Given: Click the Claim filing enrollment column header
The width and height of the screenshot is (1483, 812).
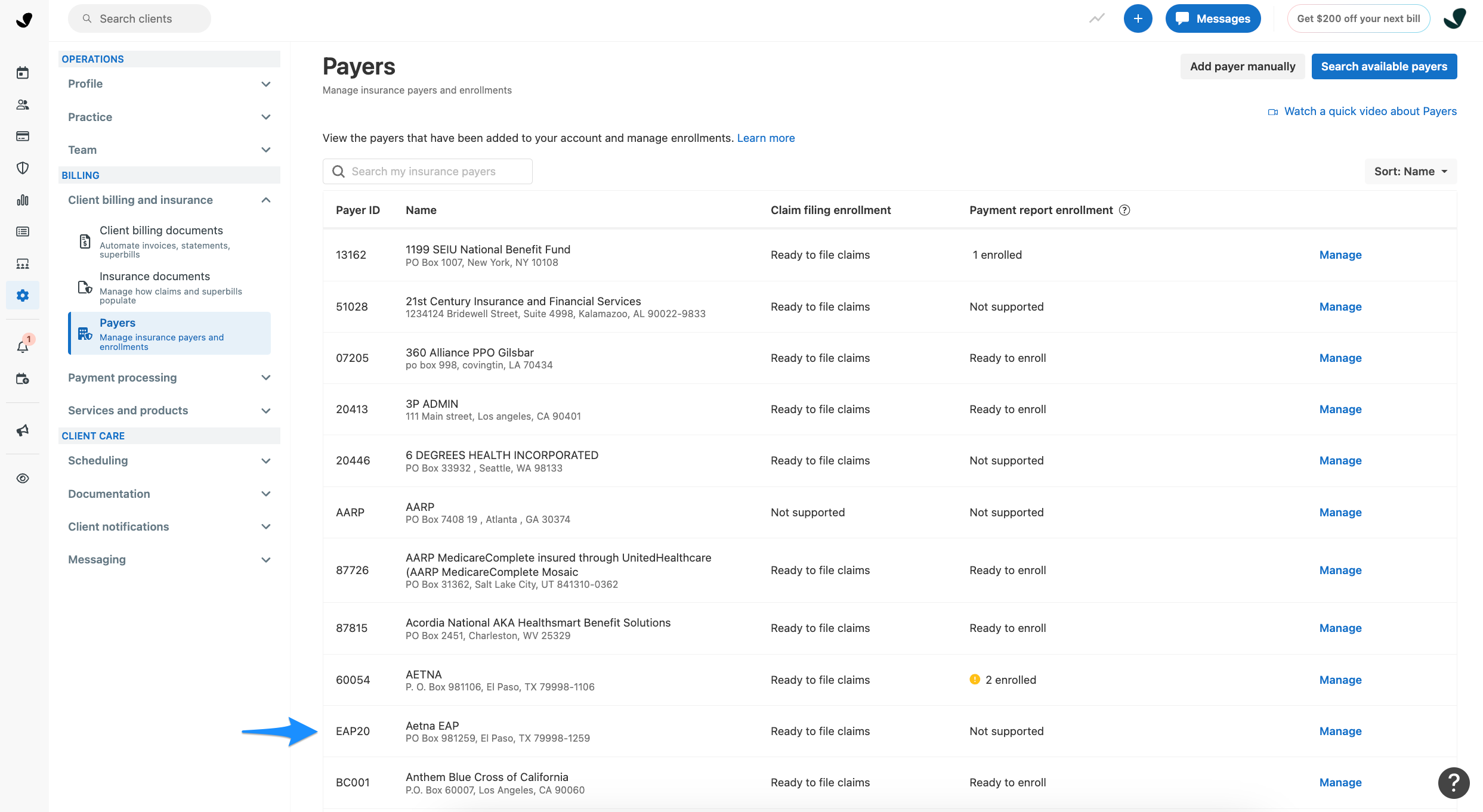Looking at the screenshot, I should coord(830,210).
